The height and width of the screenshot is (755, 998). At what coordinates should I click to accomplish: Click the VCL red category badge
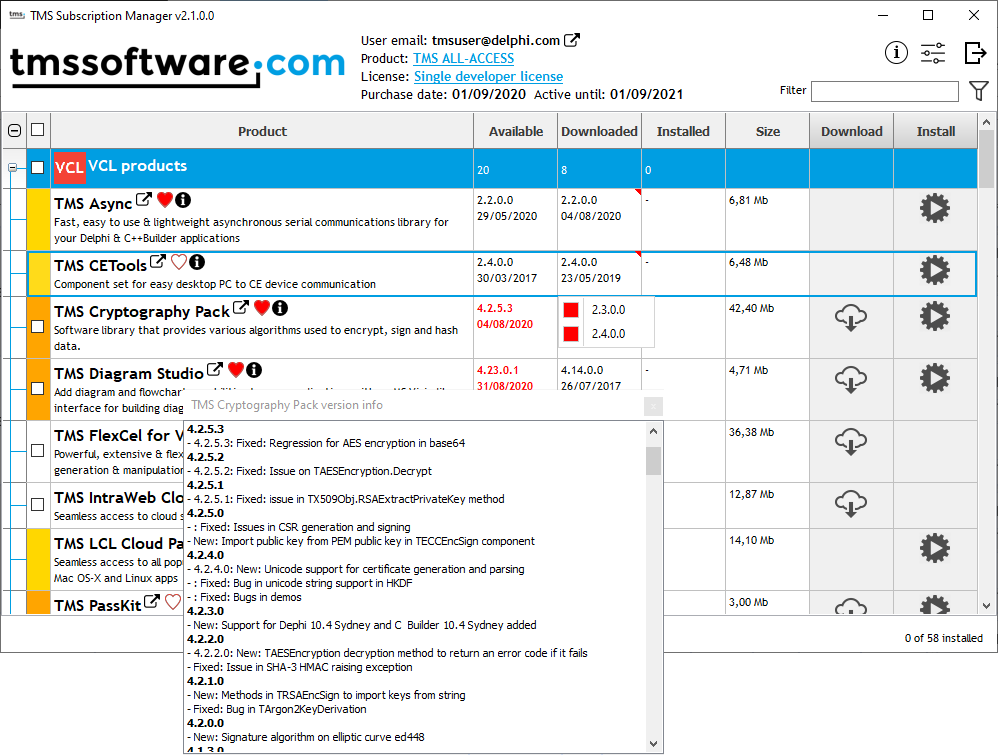click(x=69, y=167)
